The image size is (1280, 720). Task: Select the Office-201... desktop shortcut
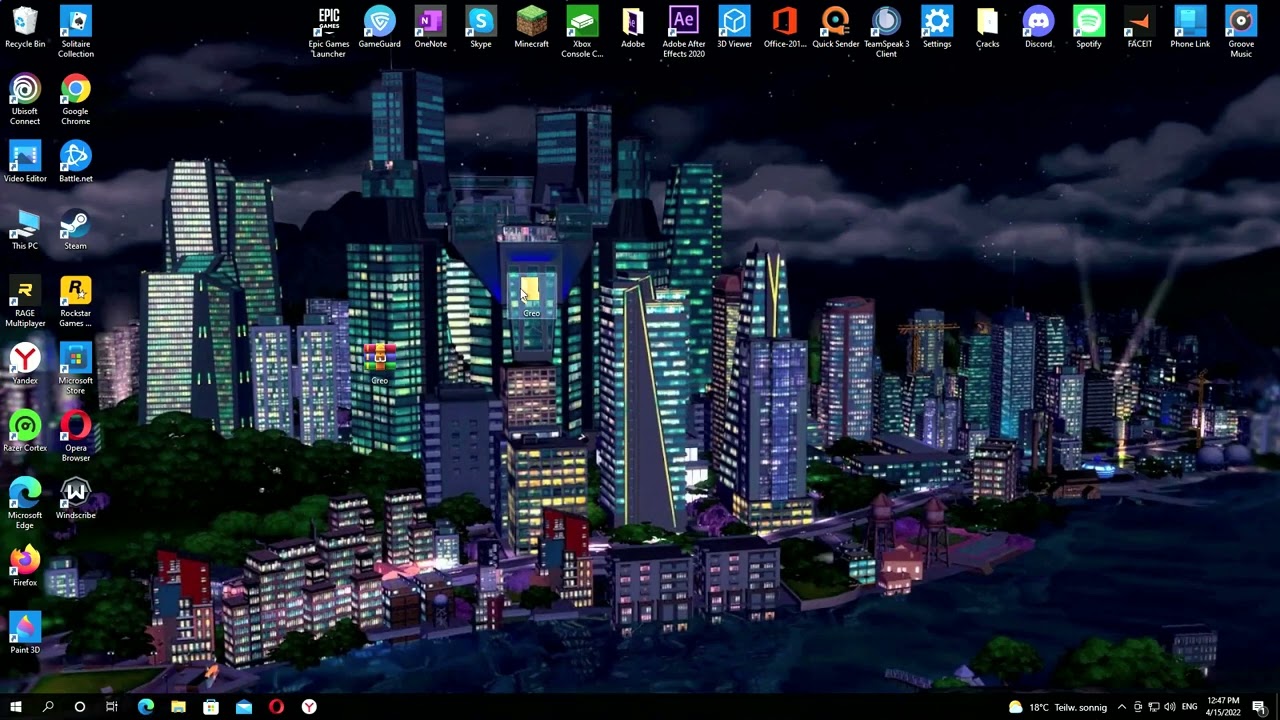[785, 28]
